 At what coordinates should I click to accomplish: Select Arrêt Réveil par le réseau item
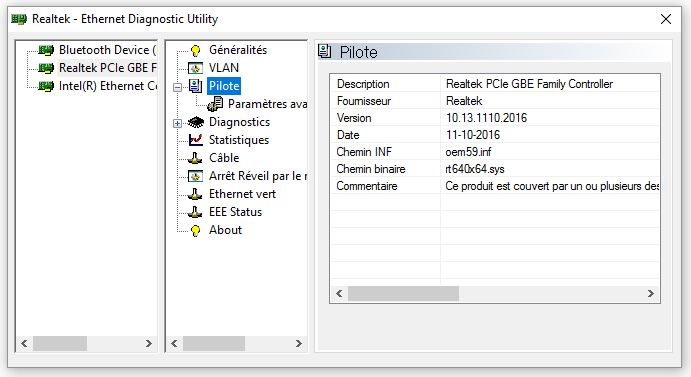coord(257,176)
